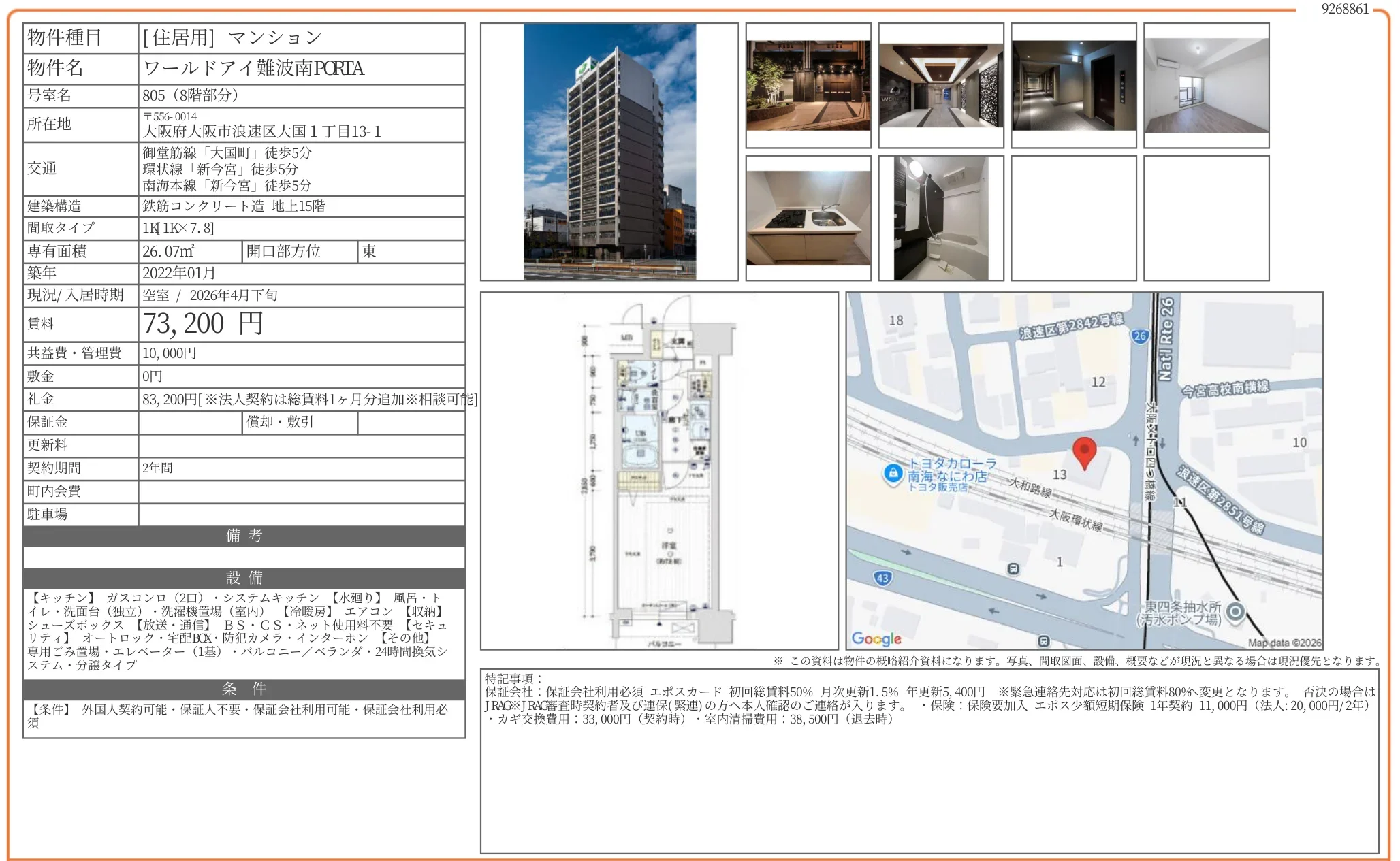Click the Map data ©2026 text
Image resolution: width=1400 pixels, height=861 pixels.
coord(1284,643)
